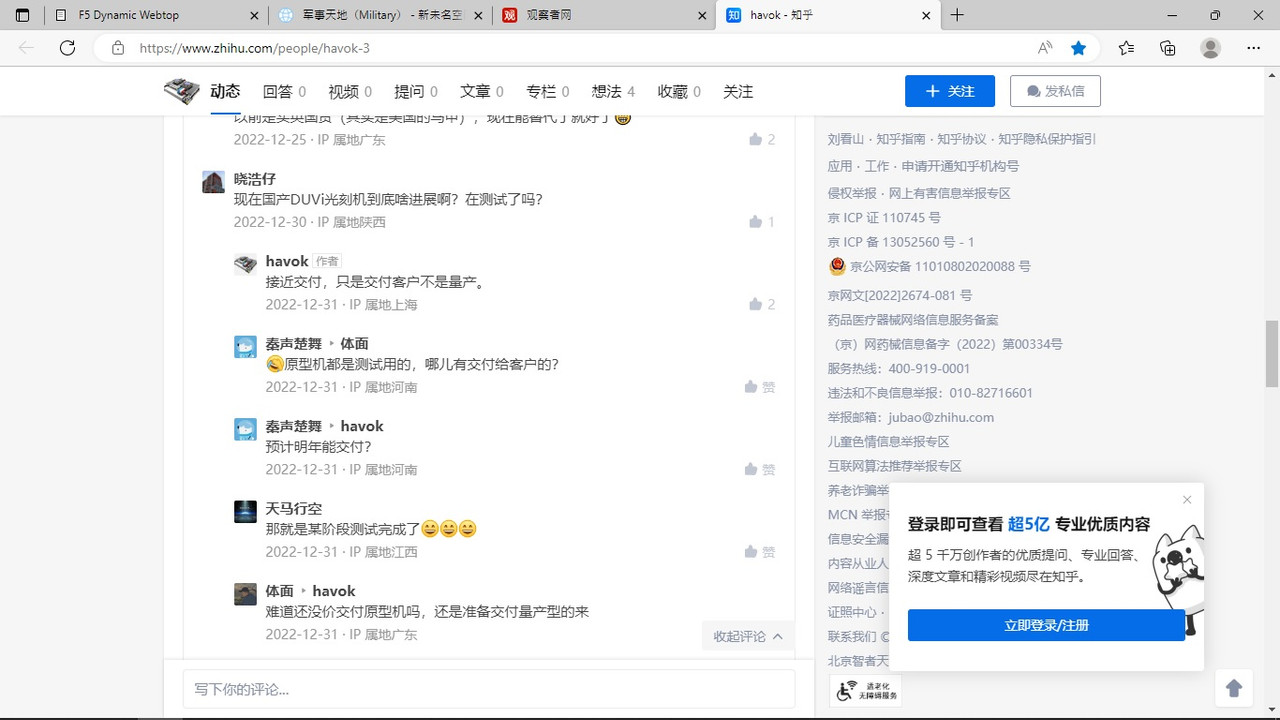1280x720 pixels.
Task: Click the 京公网安备 police badge icon
Action: pyautogui.click(x=837, y=266)
